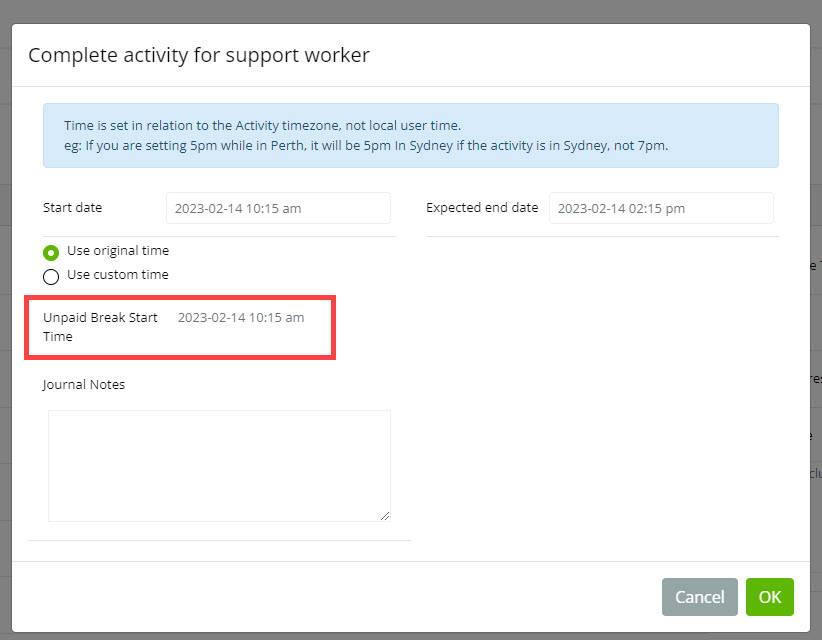Click the Start date label

pyautogui.click(x=72, y=208)
